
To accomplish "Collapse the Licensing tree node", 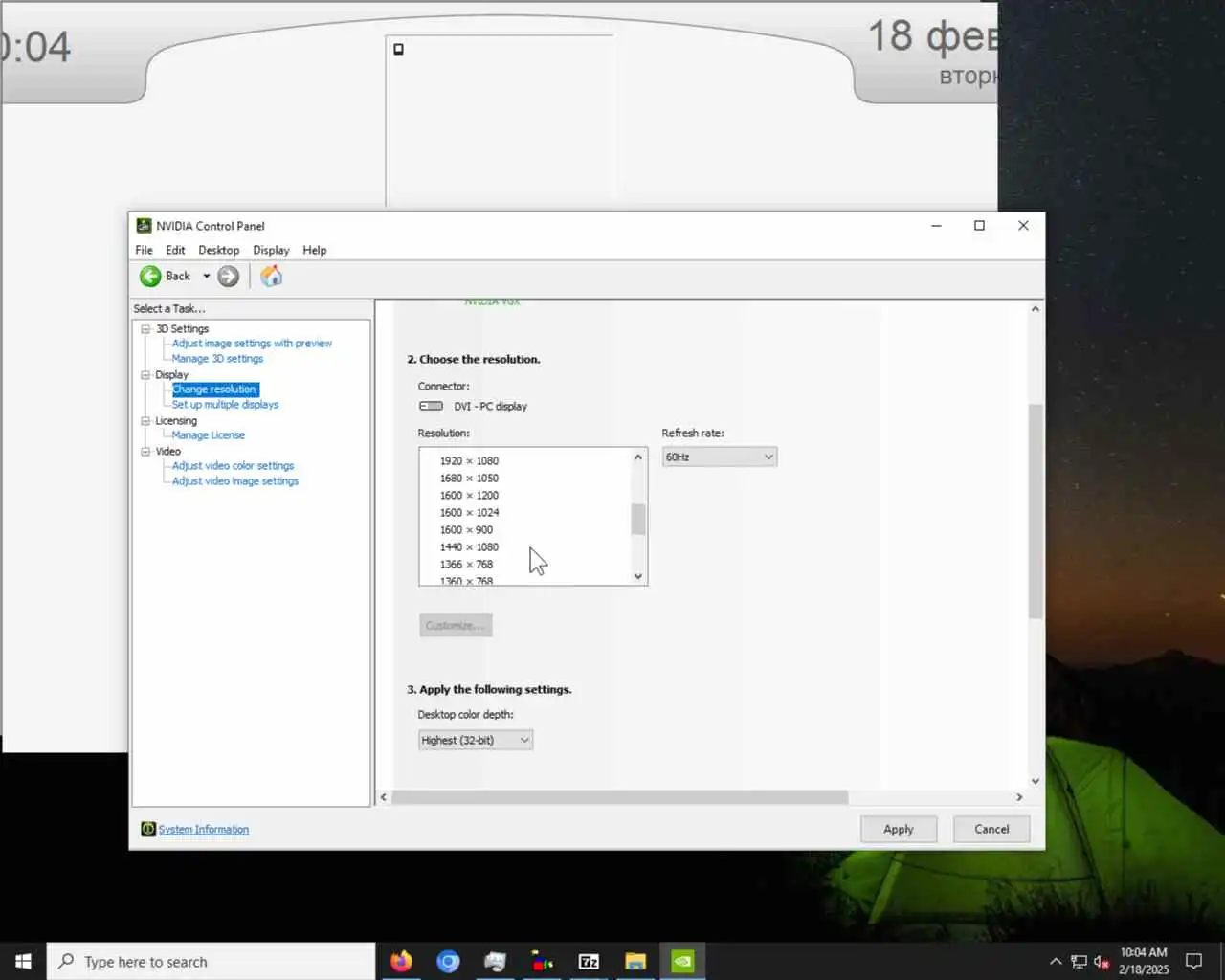I will [145, 421].
